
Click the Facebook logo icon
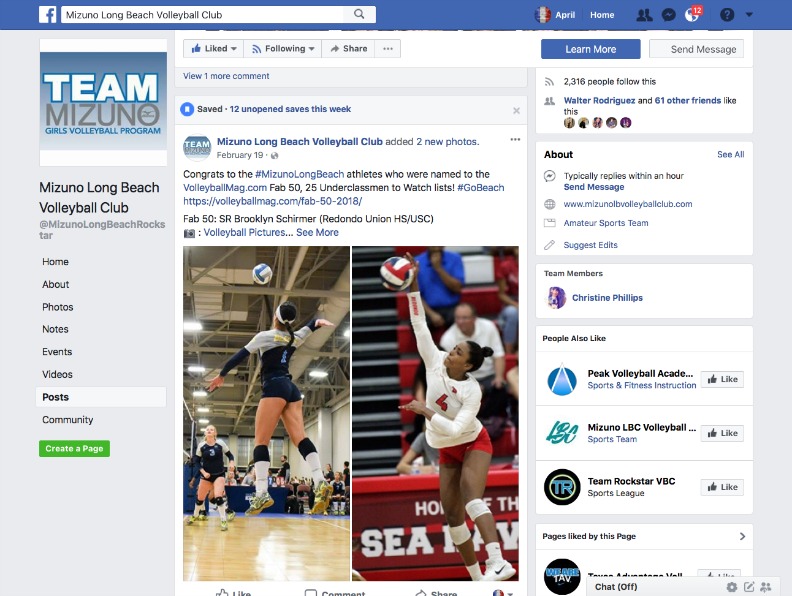[47, 15]
